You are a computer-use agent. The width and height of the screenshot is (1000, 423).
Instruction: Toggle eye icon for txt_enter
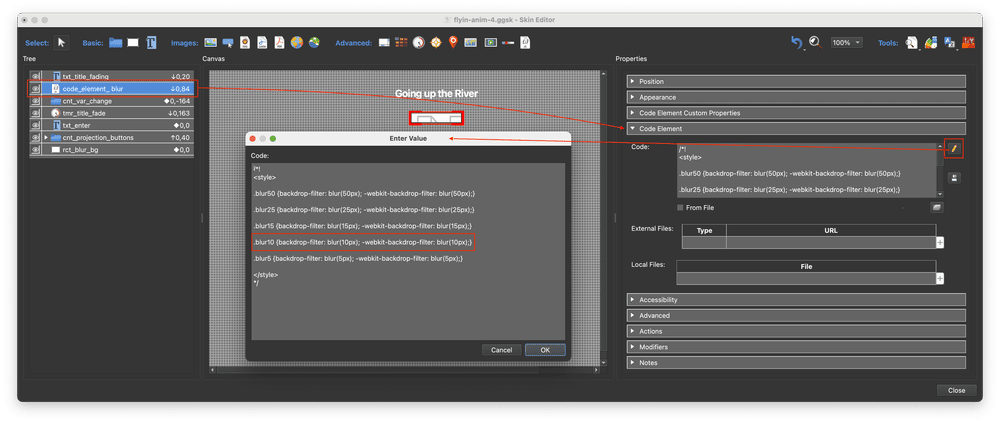[36, 125]
